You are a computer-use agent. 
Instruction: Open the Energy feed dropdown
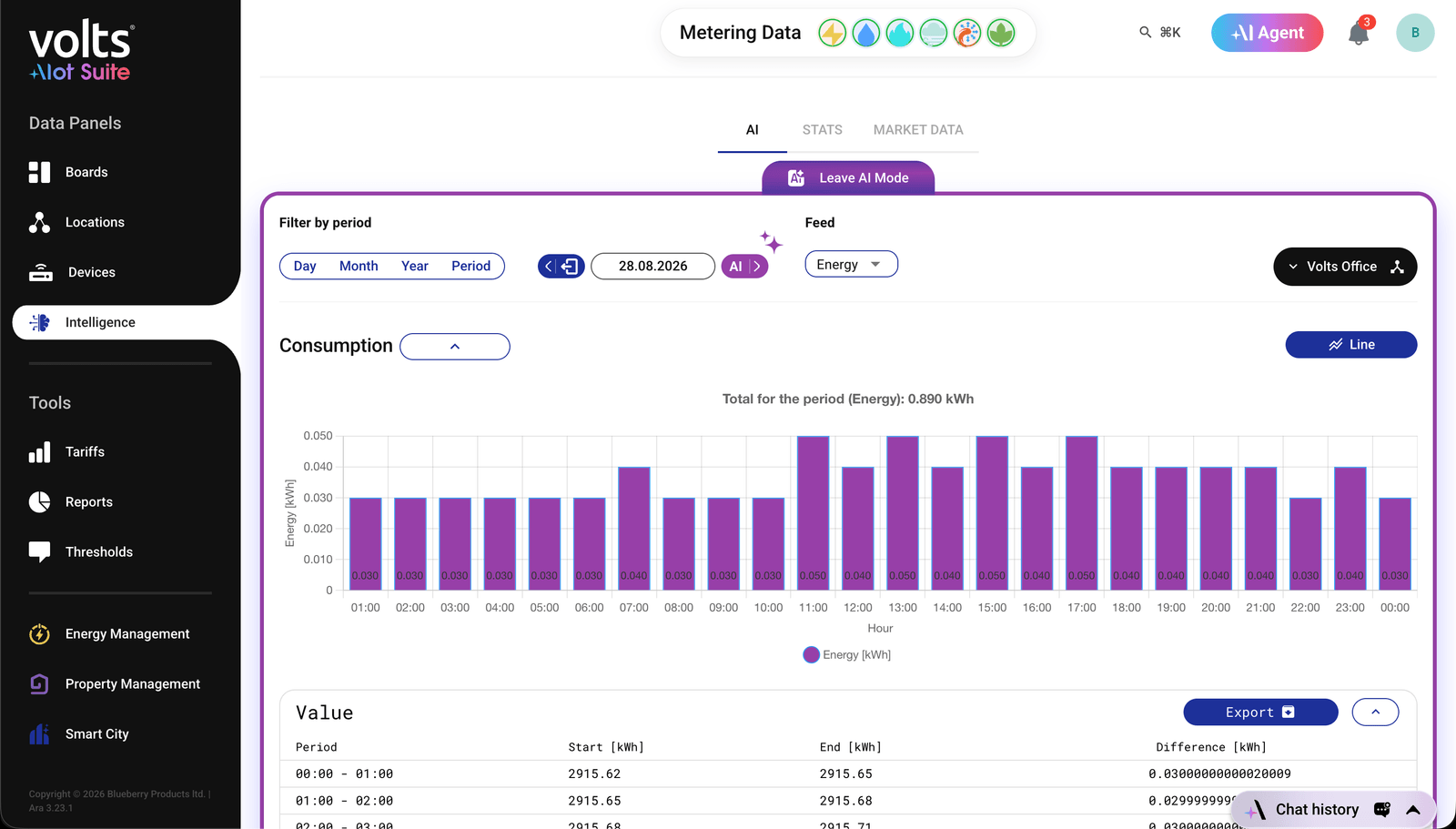851,264
